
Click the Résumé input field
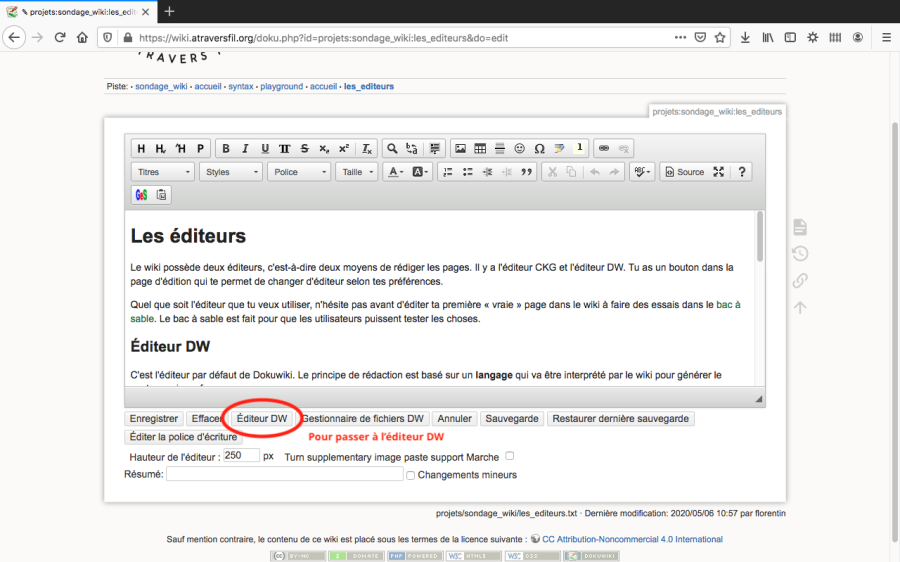click(x=284, y=474)
